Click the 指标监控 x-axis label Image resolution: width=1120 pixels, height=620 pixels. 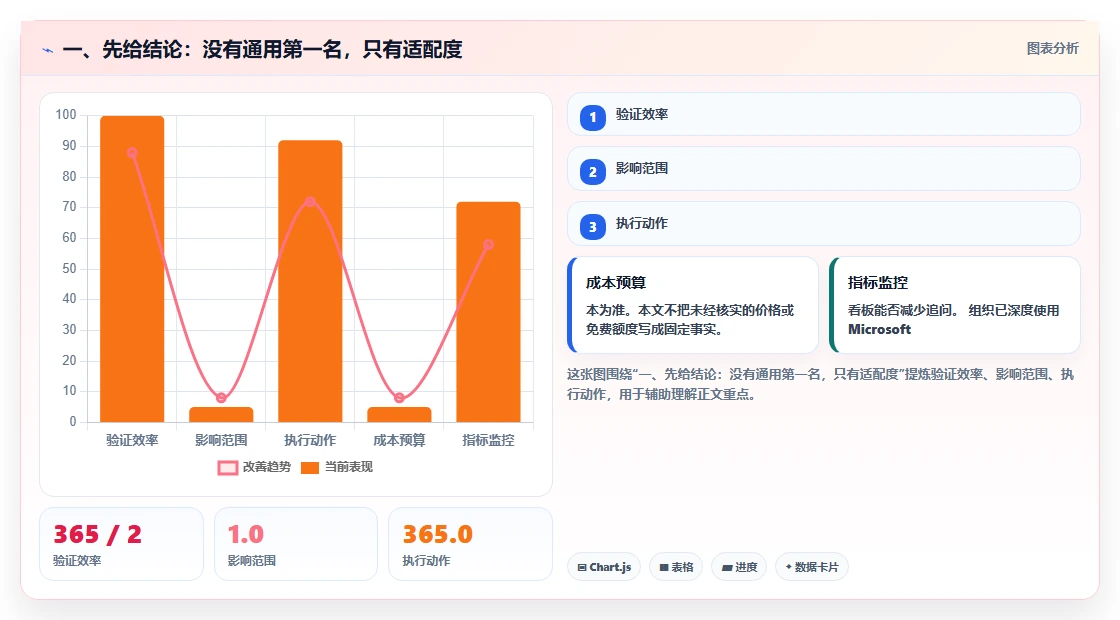tap(489, 441)
